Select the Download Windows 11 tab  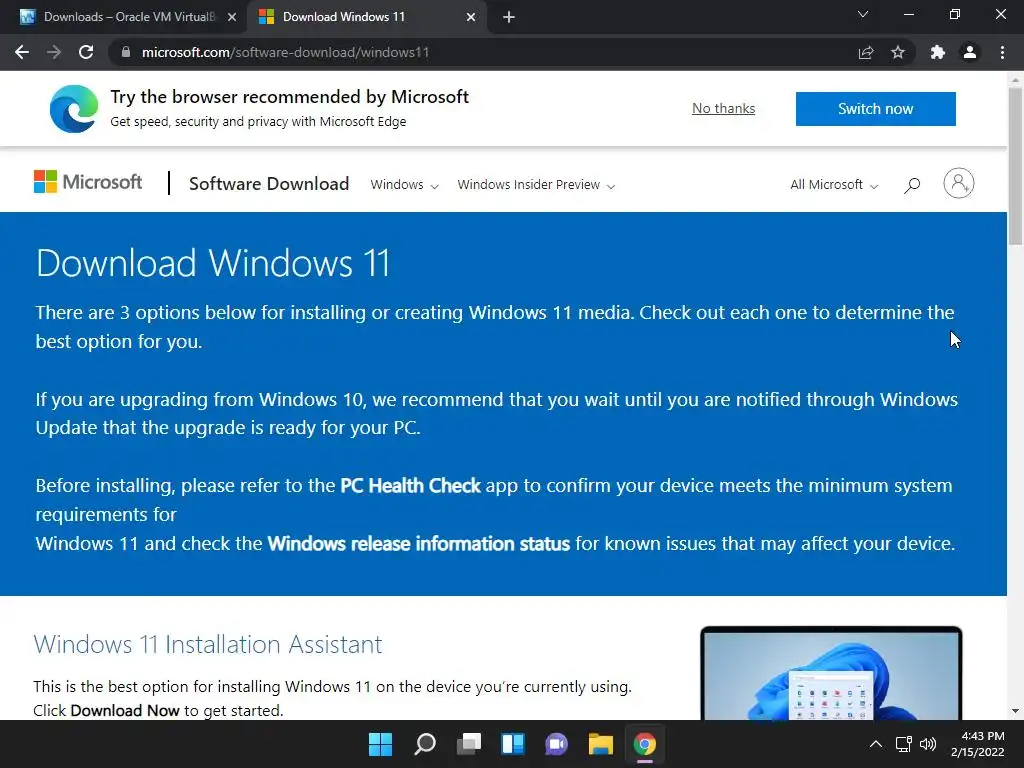coord(366,17)
